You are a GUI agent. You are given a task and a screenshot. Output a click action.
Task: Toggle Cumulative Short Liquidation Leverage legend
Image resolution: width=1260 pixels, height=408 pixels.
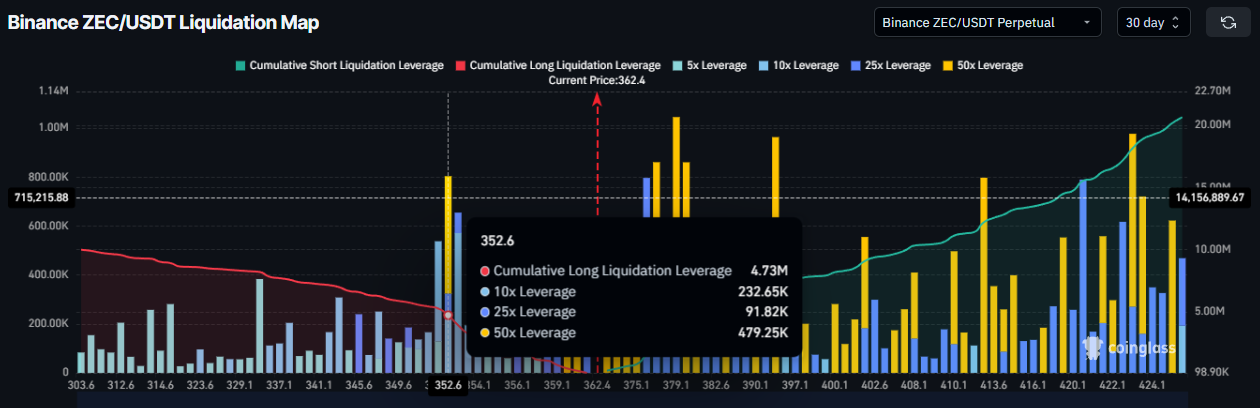[x=338, y=65]
